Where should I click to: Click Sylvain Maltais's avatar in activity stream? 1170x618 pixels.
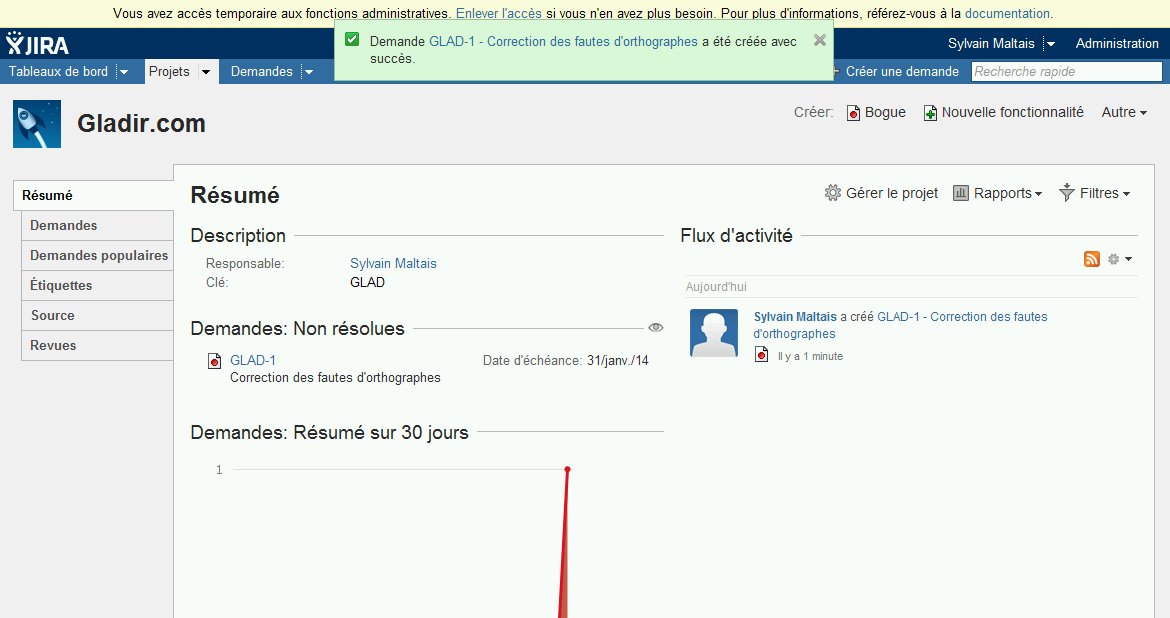[713, 333]
